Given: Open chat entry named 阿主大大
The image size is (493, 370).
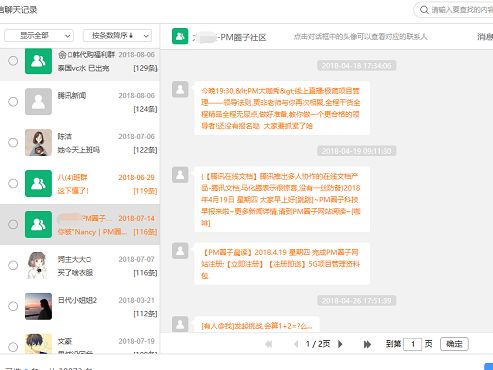Looking at the screenshot, I should pos(80,265).
